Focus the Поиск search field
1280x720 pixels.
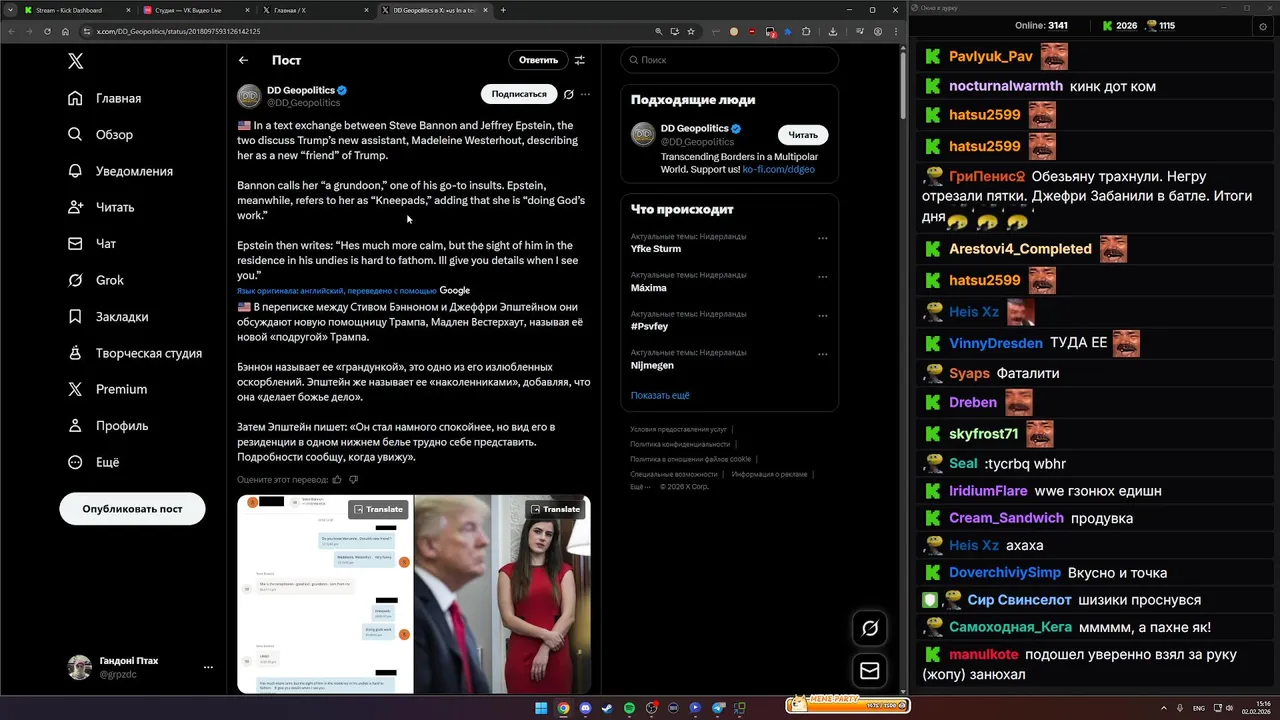[729, 60]
